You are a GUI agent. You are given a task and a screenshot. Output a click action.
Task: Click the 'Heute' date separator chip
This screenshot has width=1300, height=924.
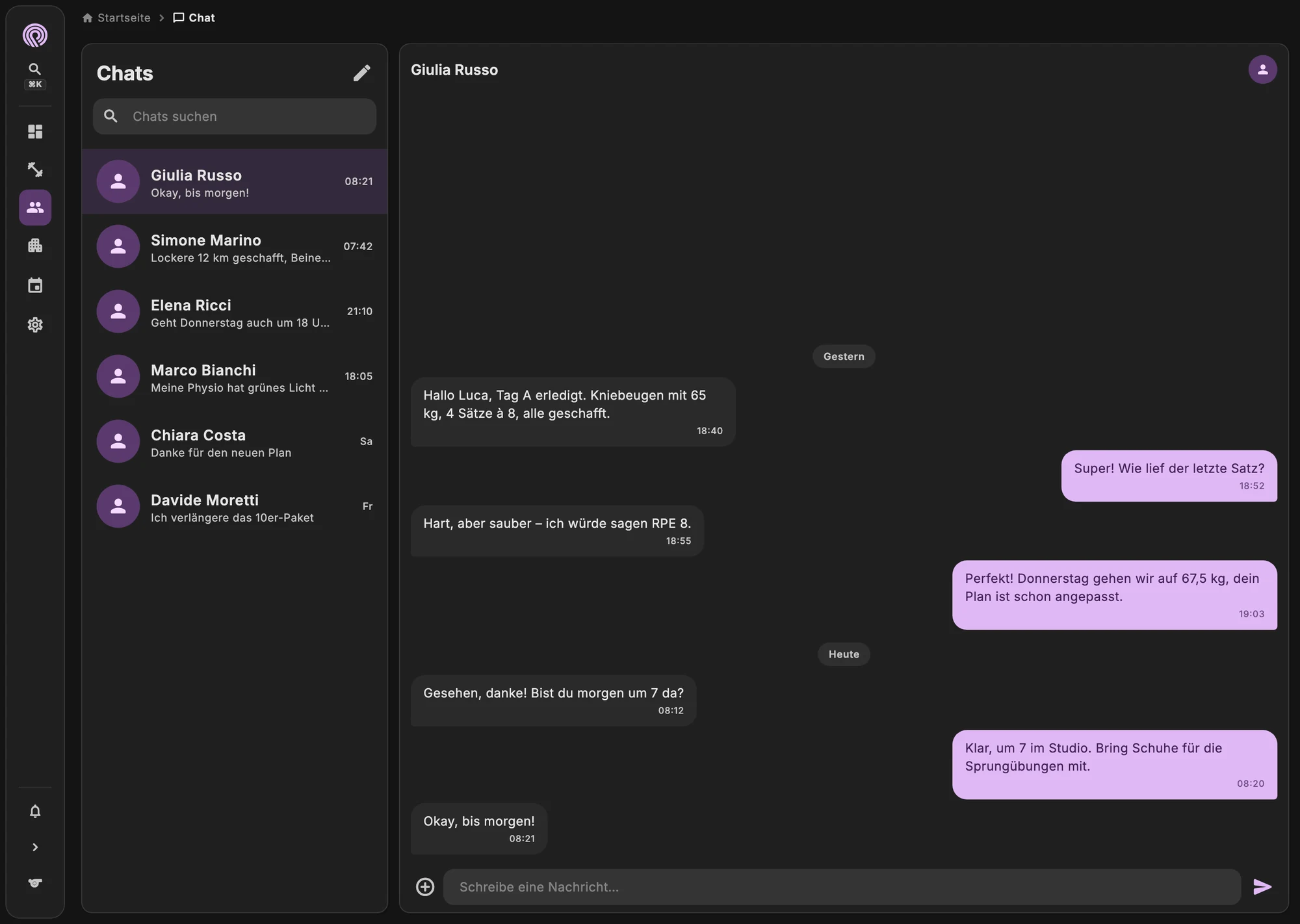[844, 654]
